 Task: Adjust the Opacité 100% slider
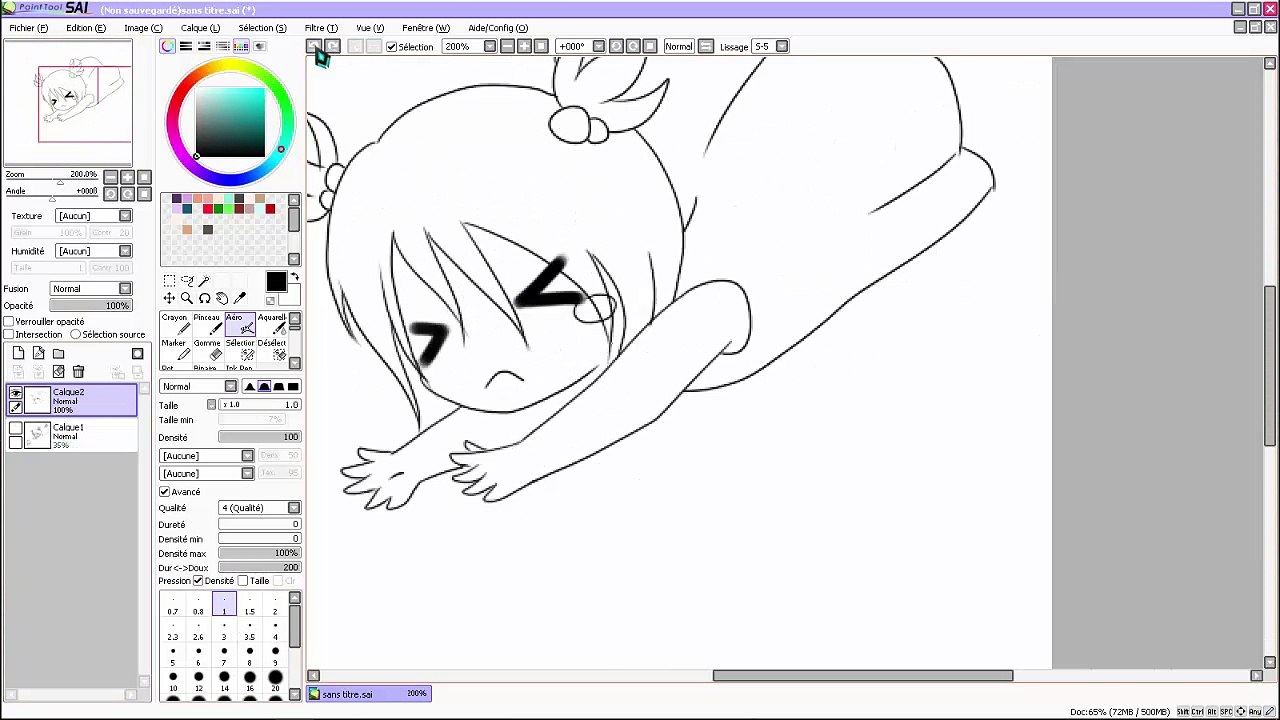click(91, 306)
